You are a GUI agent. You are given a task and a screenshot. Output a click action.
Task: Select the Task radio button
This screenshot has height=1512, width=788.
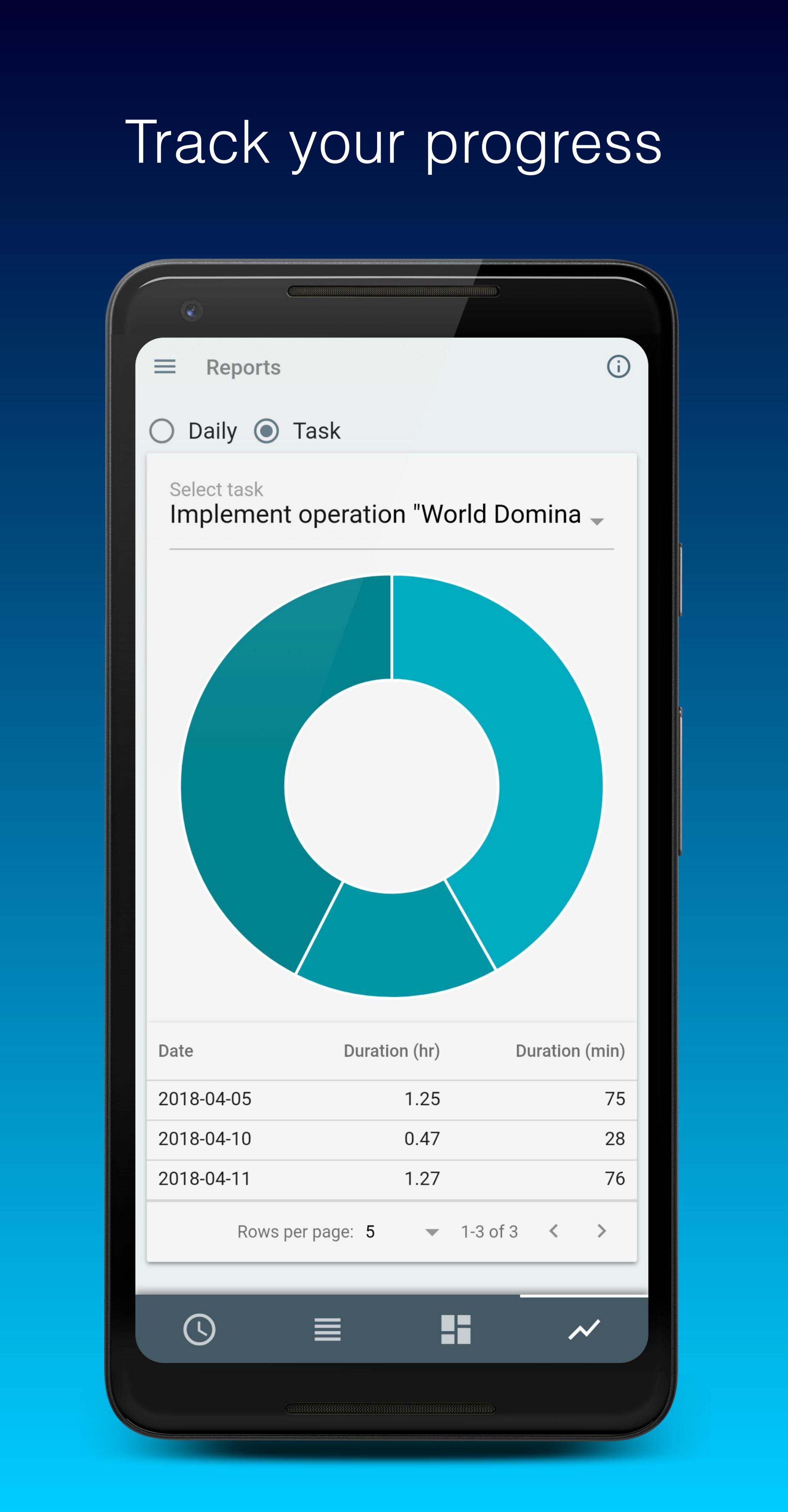267,431
